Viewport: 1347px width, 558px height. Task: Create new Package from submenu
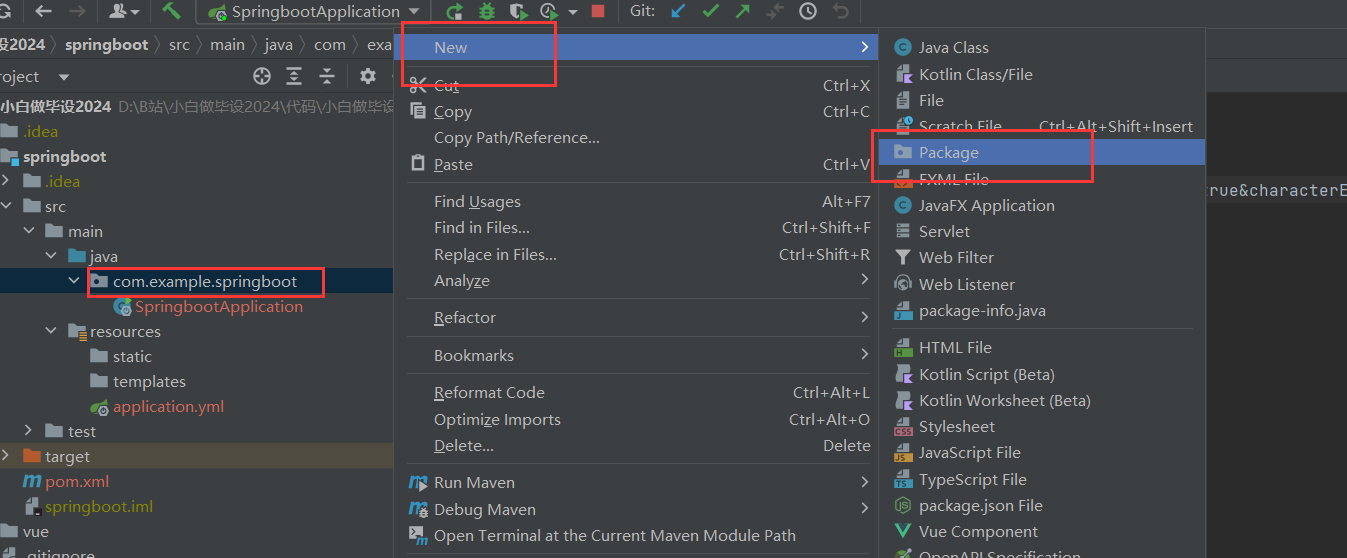(x=1042, y=152)
